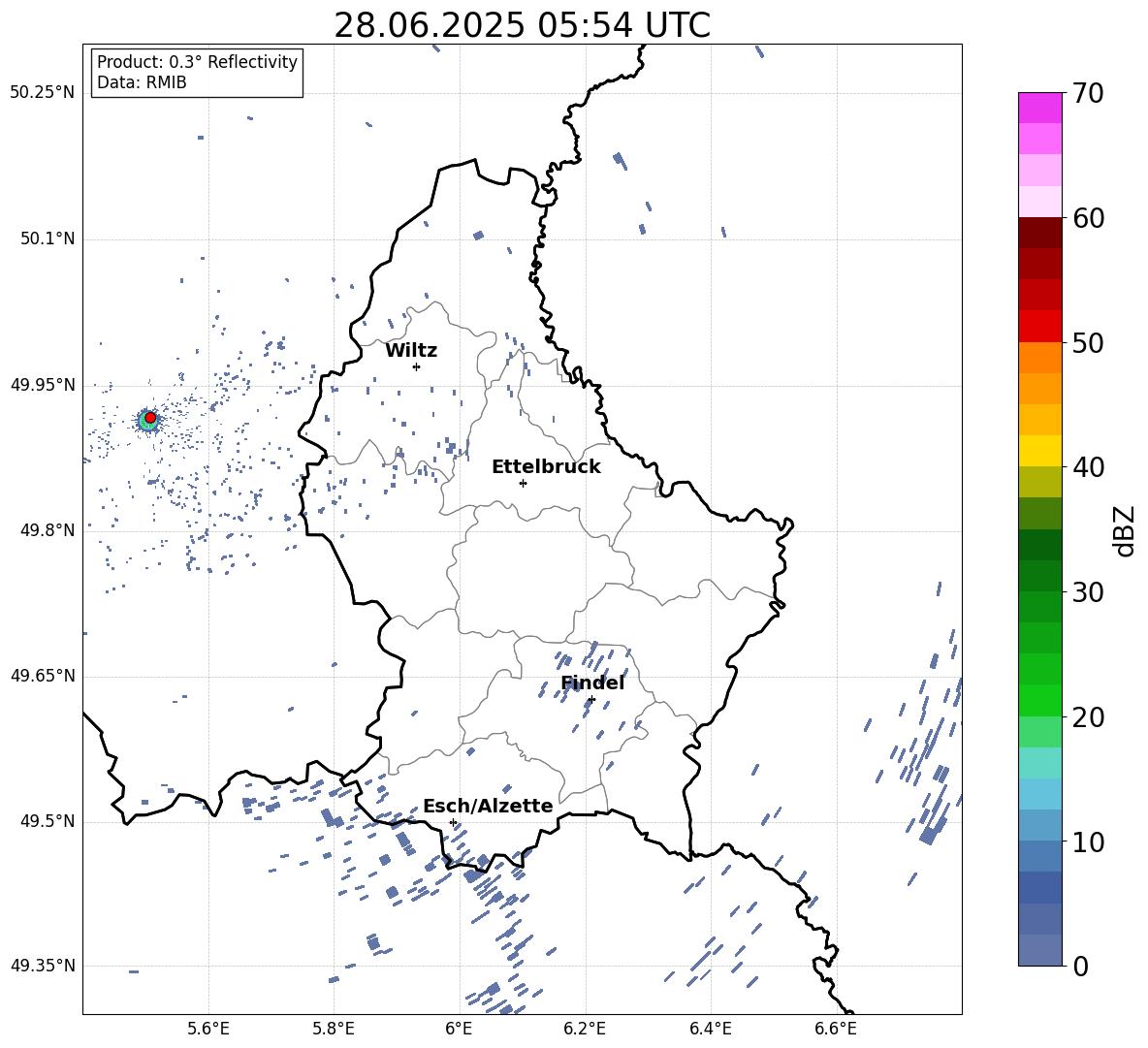
Task: Click the 'Data: RMIB' label
Action: (142, 82)
